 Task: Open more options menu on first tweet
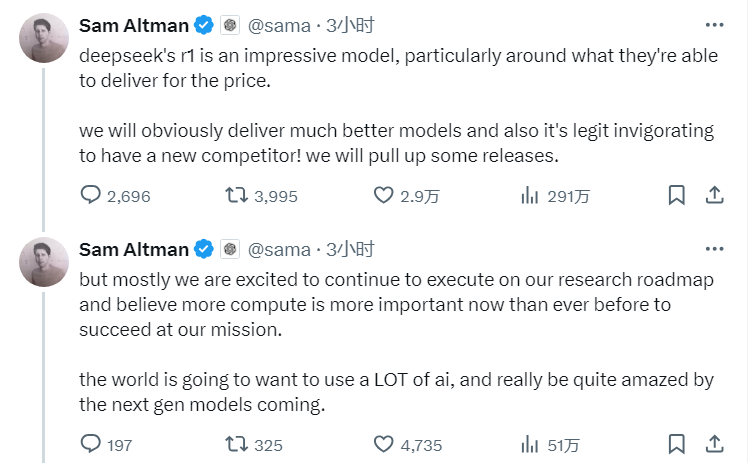coord(714,24)
